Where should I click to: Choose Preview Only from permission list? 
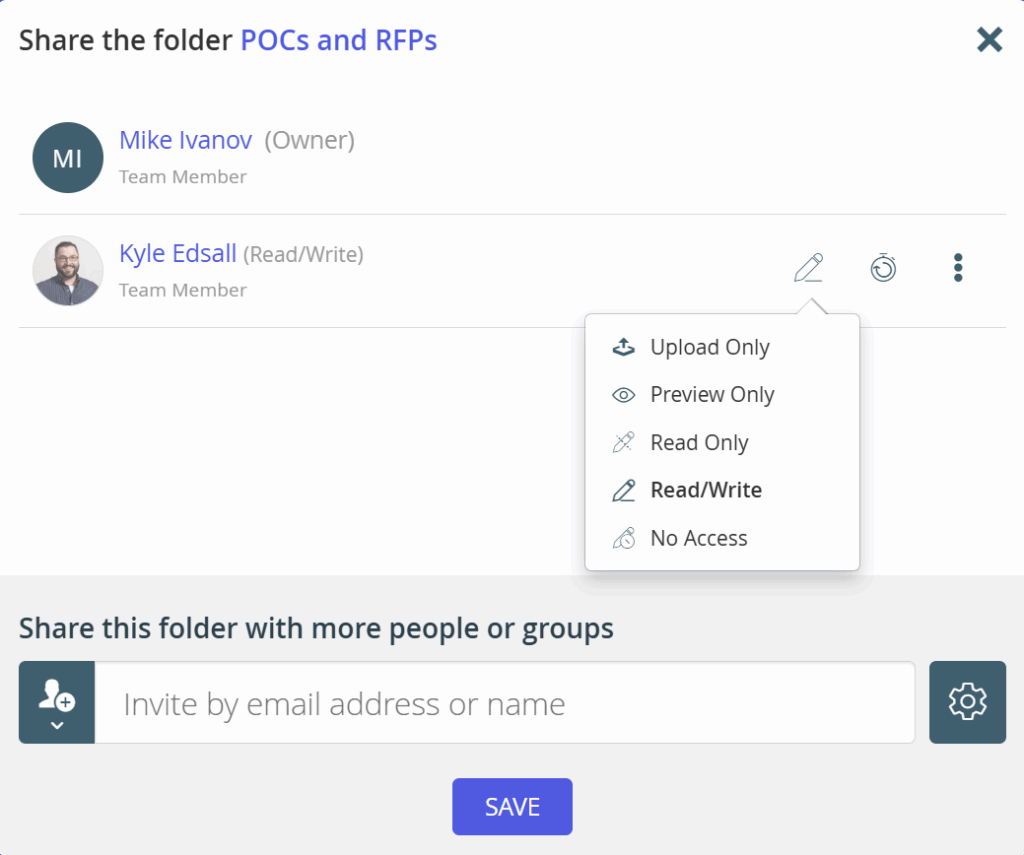(712, 395)
